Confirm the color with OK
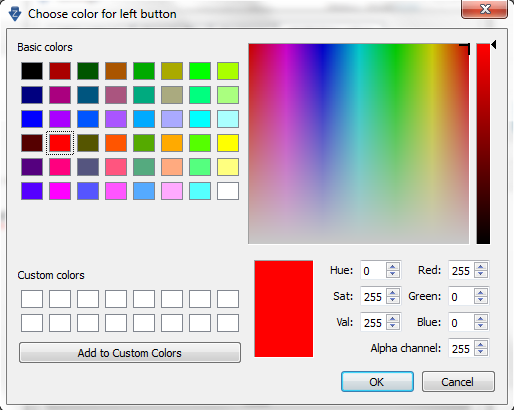The height and width of the screenshot is (410, 514). (x=377, y=382)
